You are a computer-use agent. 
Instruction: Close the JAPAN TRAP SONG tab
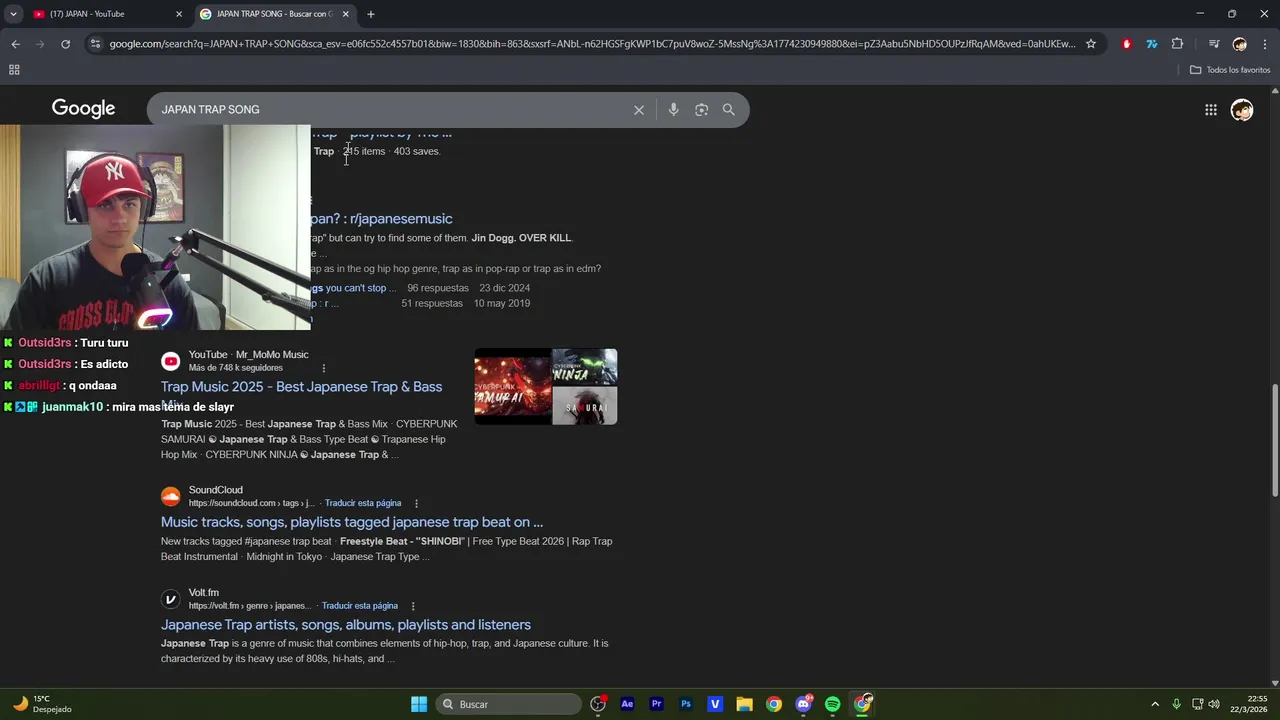click(x=345, y=14)
